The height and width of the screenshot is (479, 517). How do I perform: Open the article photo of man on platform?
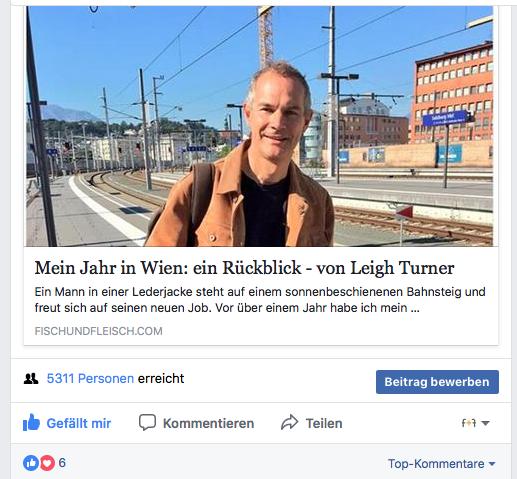click(260, 126)
